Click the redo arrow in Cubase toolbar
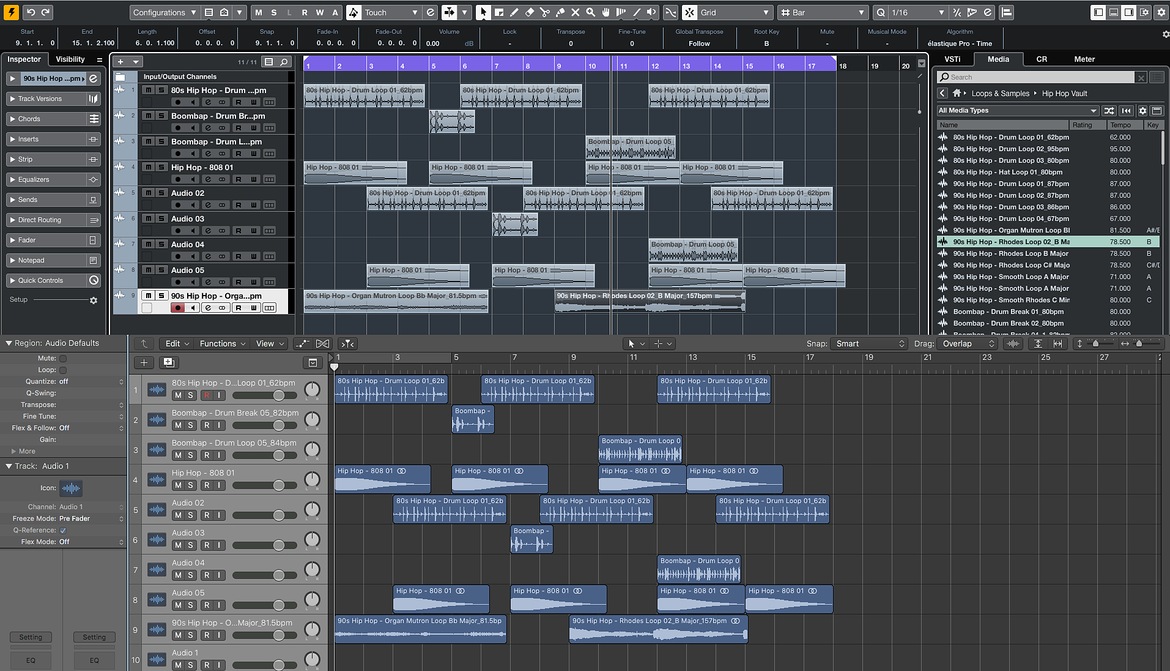The width and height of the screenshot is (1170, 671). coord(46,13)
